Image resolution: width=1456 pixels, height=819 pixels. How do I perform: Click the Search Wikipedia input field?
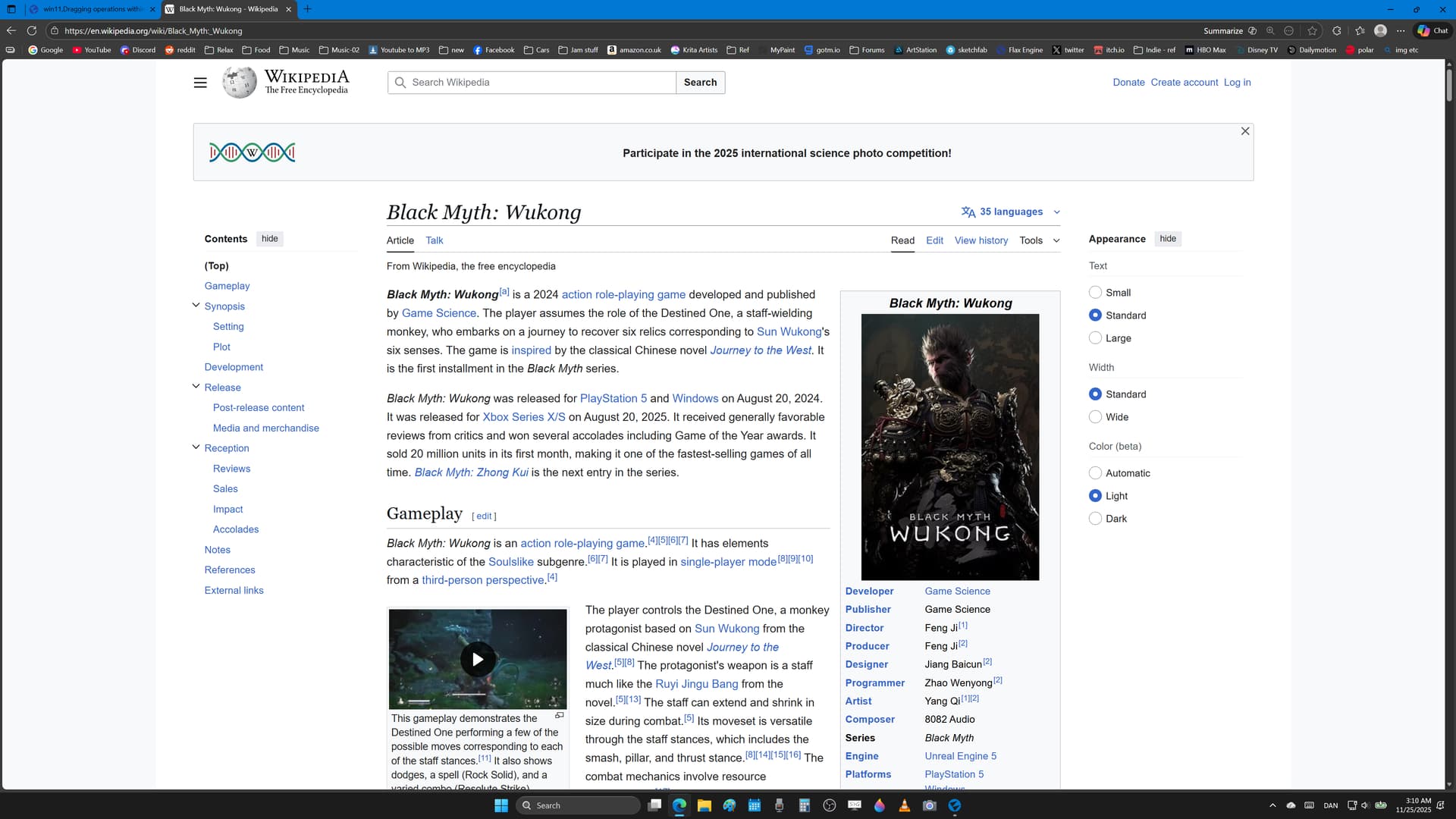pyautogui.click(x=538, y=83)
